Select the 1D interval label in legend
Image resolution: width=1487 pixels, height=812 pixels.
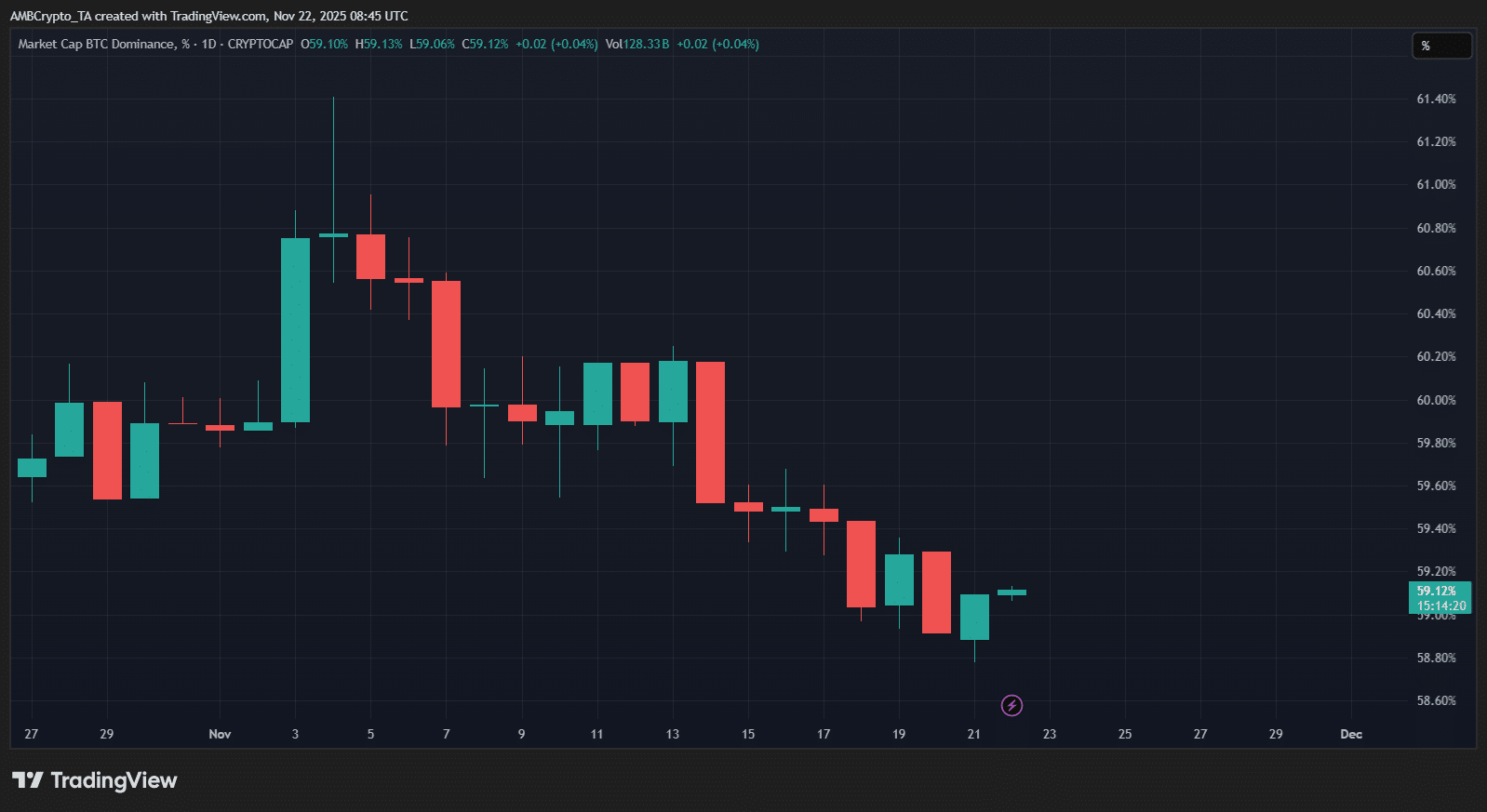point(209,44)
